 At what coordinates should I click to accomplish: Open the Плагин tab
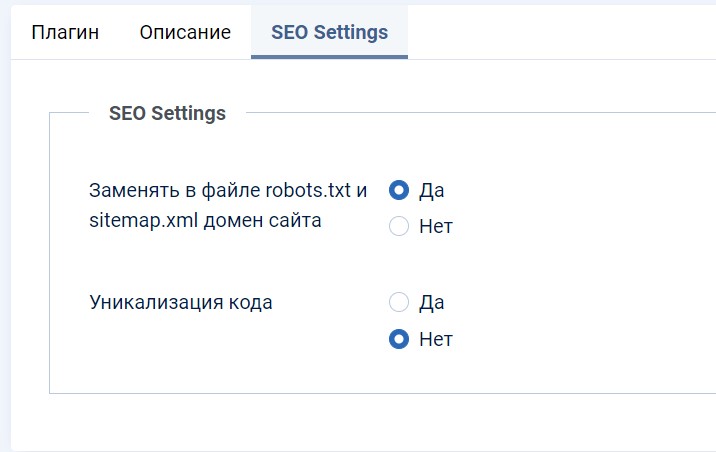point(65,32)
